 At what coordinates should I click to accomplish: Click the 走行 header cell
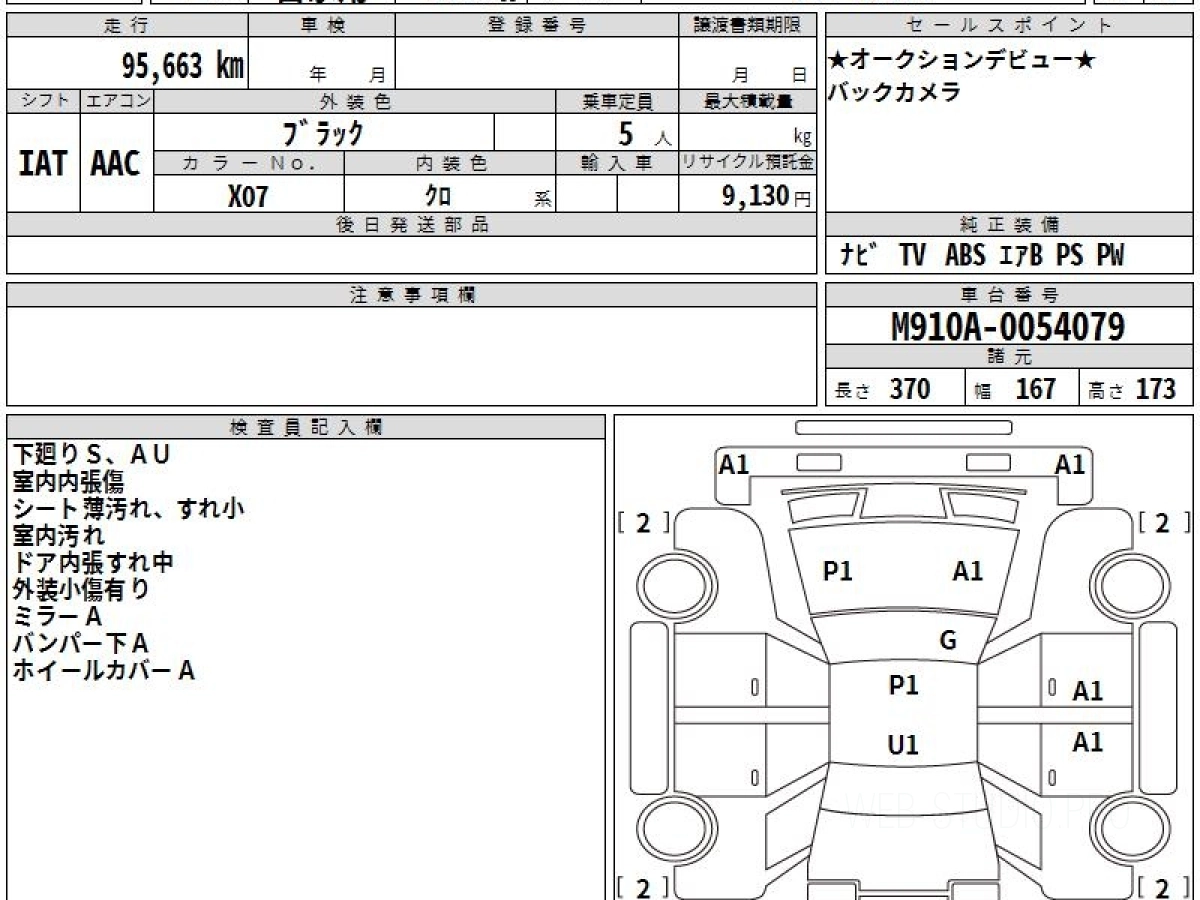pyautogui.click(x=127, y=26)
